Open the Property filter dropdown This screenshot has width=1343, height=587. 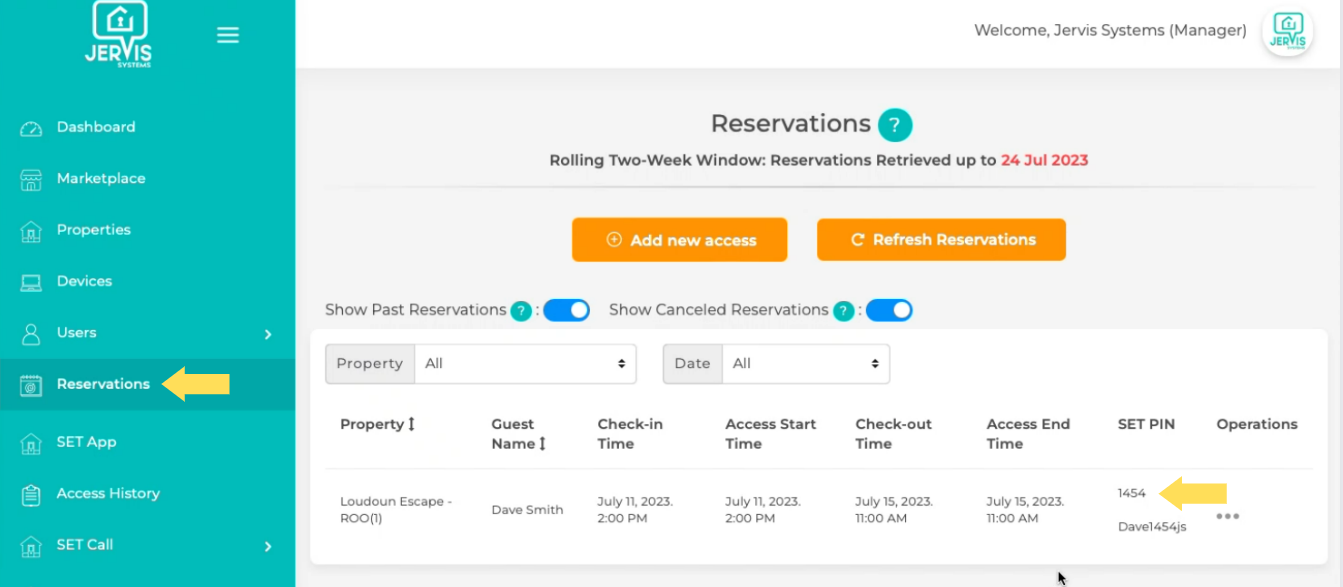click(x=525, y=364)
